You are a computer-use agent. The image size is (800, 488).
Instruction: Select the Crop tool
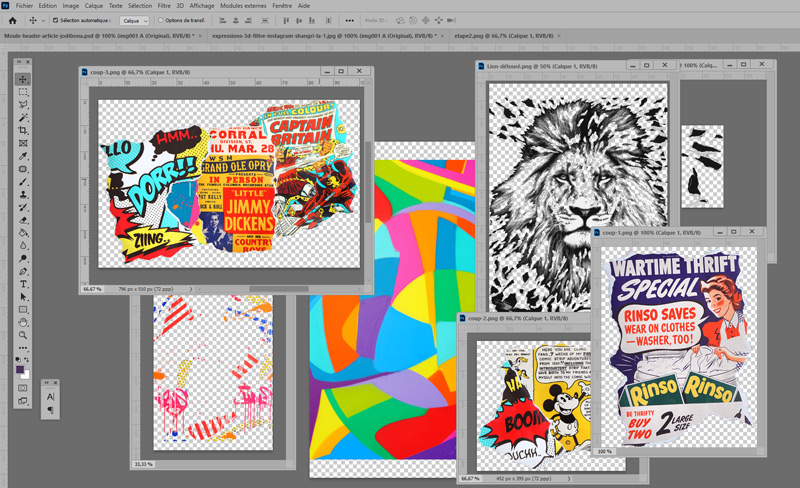coord(23,130)
